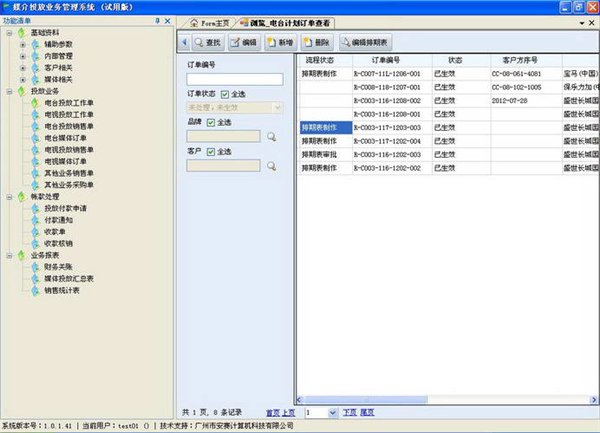600x433 pixels.
Task: Click the magnifier icon beside 客户 field
Action: point(270,164)
